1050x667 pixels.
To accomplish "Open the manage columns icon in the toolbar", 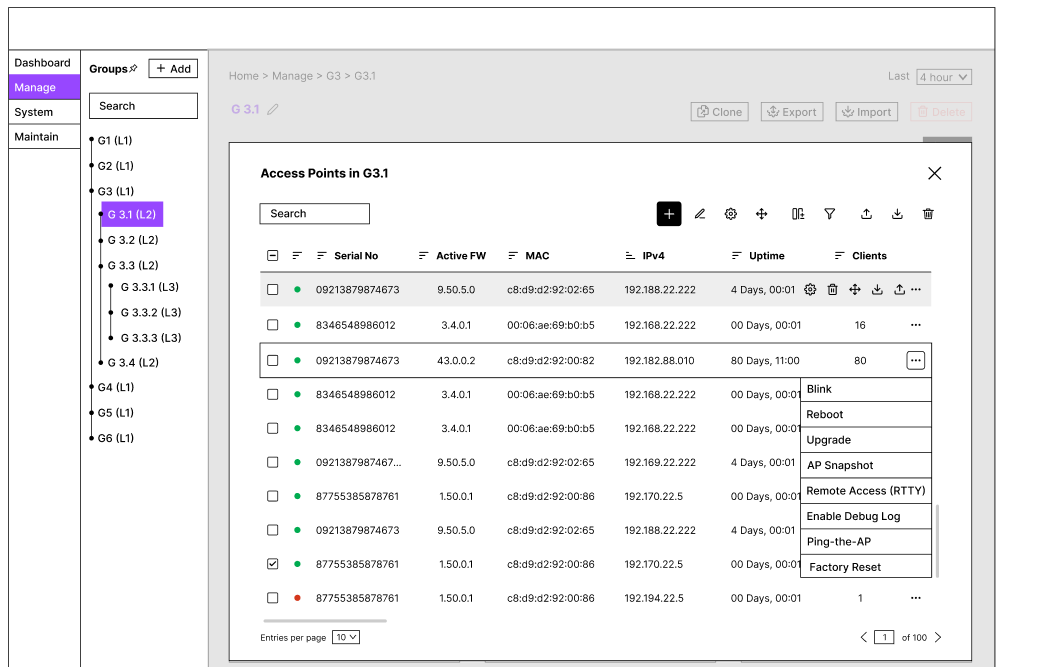I will coord(798,214).
